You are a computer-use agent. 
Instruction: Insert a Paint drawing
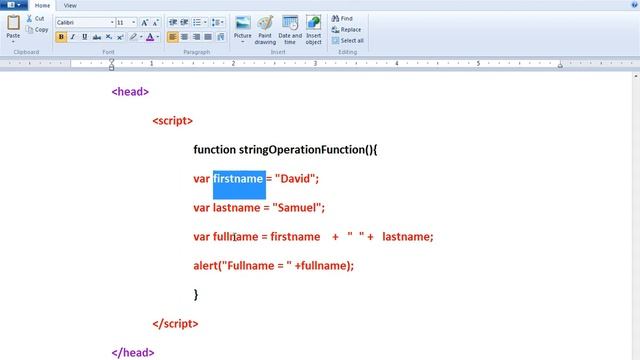pyautogui.click(x=265, y=30)
